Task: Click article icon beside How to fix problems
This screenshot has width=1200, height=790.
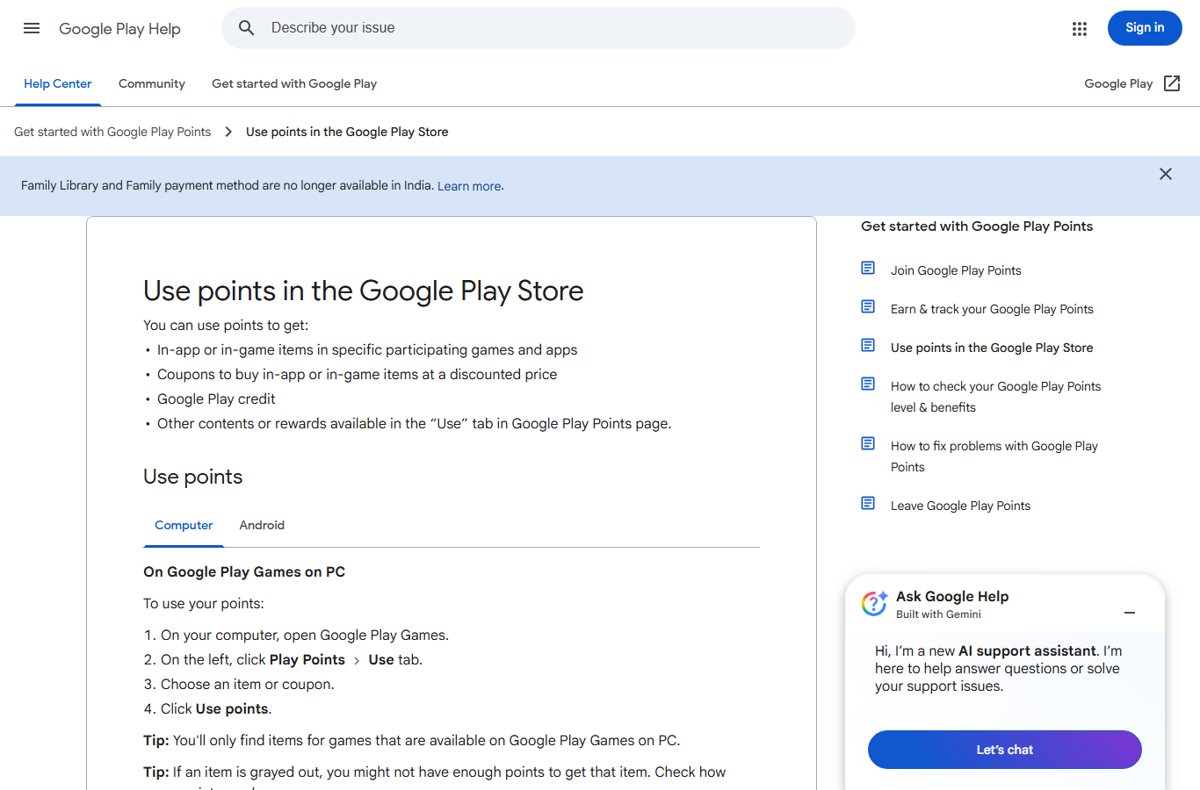Action: tap(868, 443)
